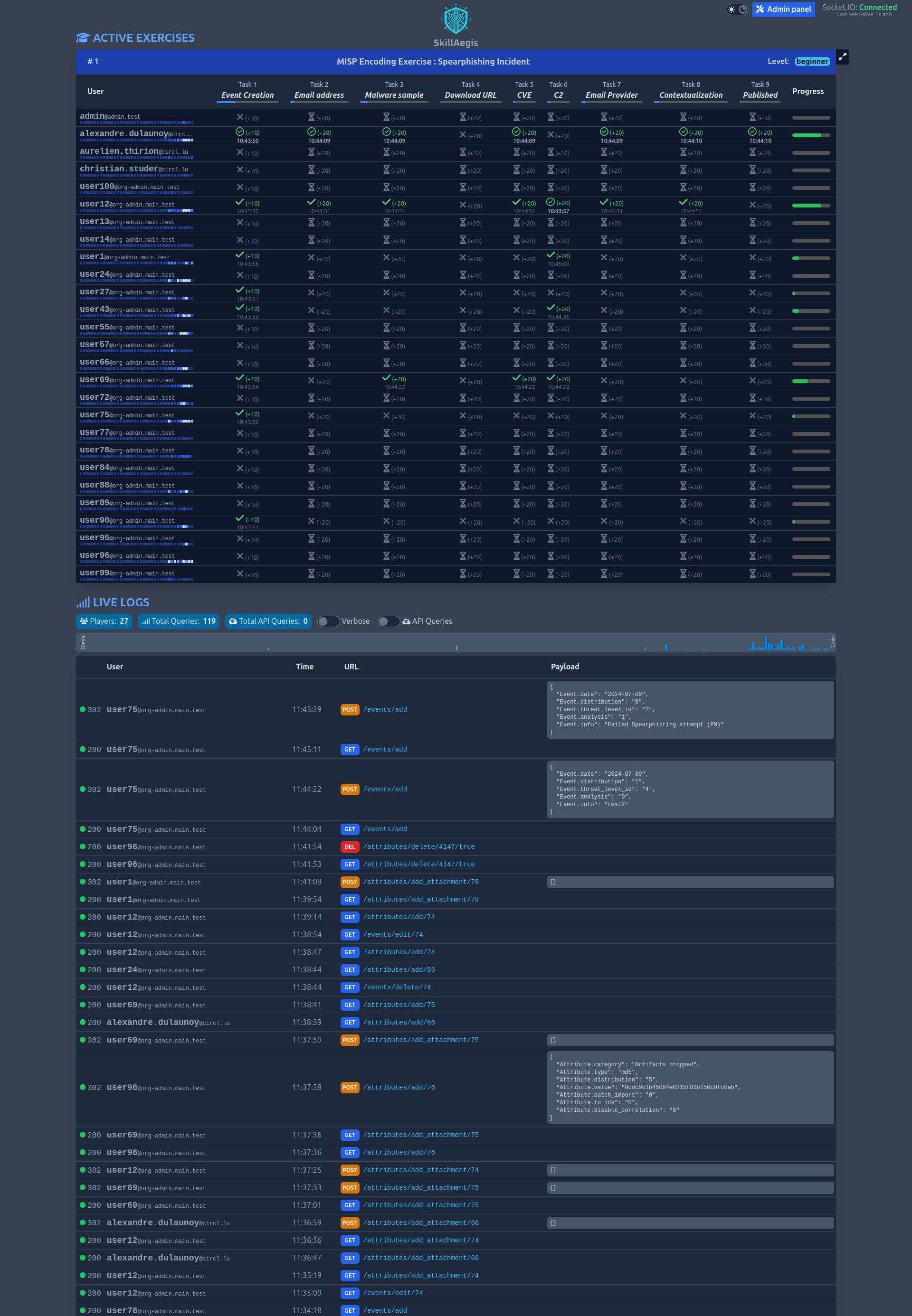Screen dimensions: 912x1316
Task: Click the Active Exercises graduation cap icon
Action: pyautogui.click(x=83, y=38)
